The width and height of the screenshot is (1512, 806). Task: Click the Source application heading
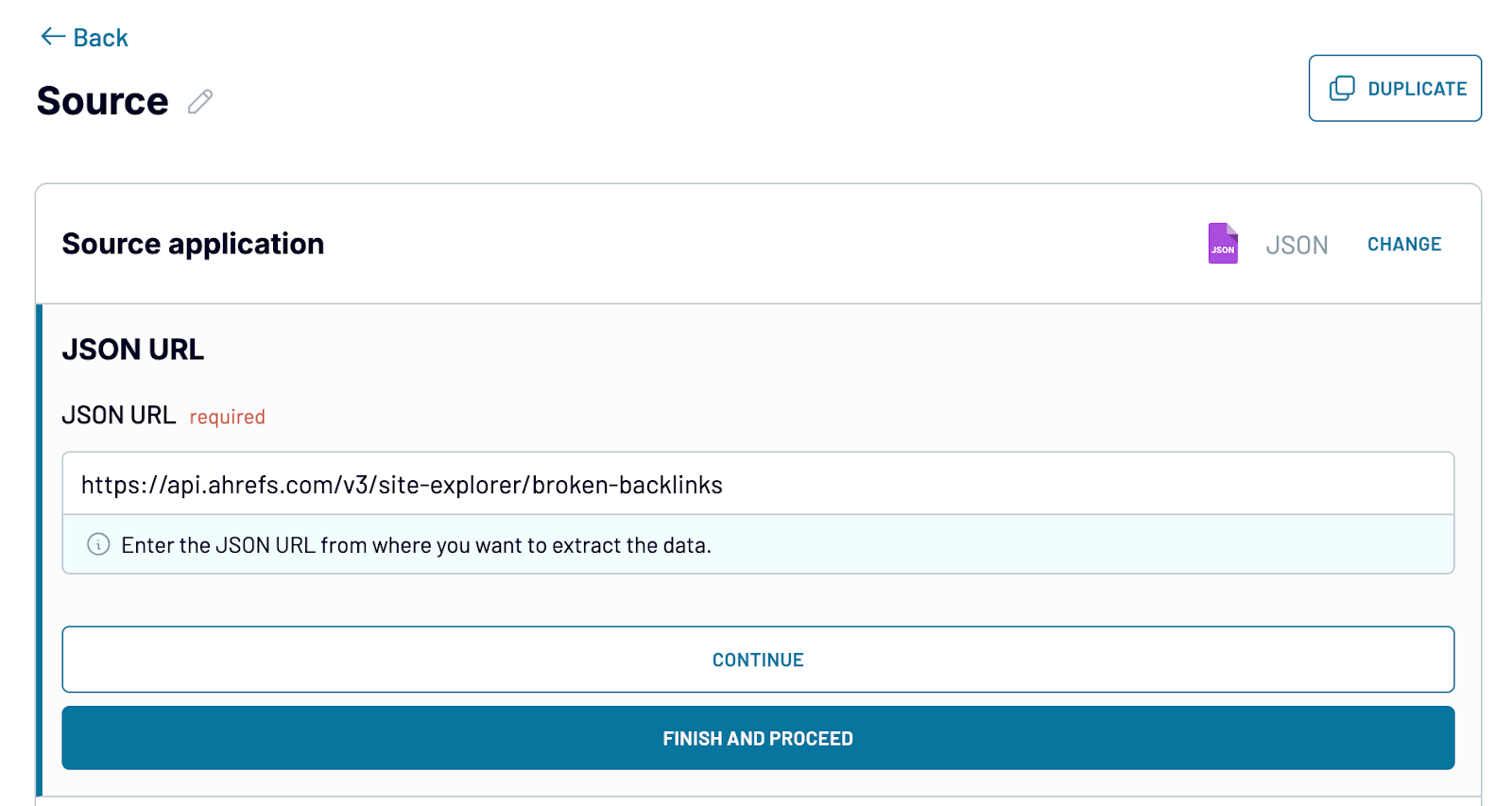(193, 244)
